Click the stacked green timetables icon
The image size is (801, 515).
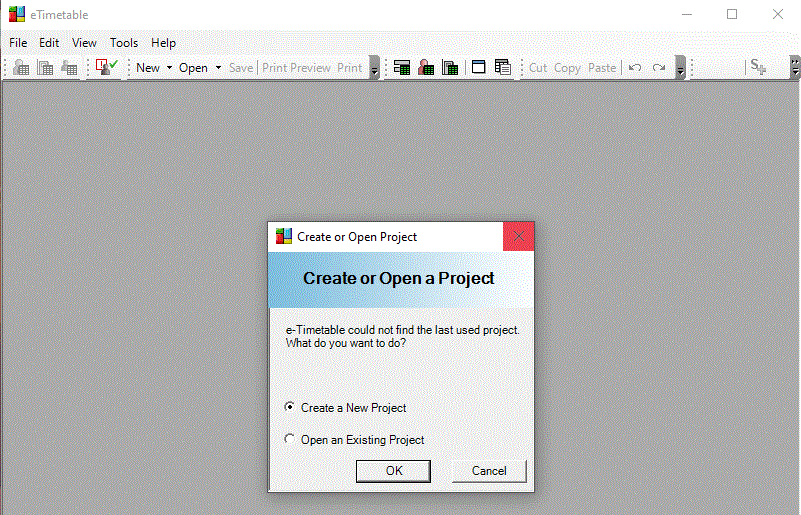point(450,67)
